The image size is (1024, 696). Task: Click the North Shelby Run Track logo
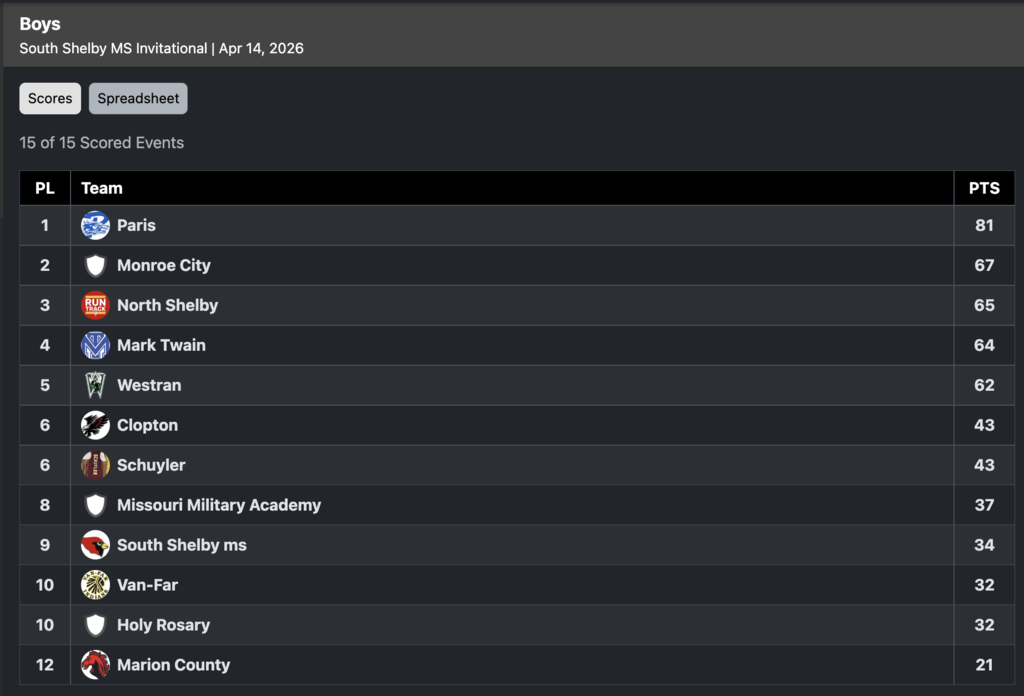tap(95, 305)
